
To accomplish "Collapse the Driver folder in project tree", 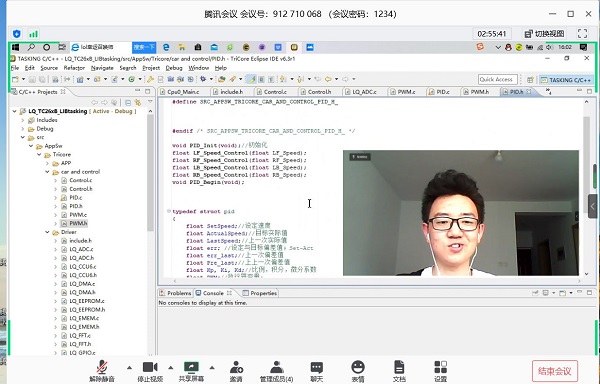I will [47, 232].
